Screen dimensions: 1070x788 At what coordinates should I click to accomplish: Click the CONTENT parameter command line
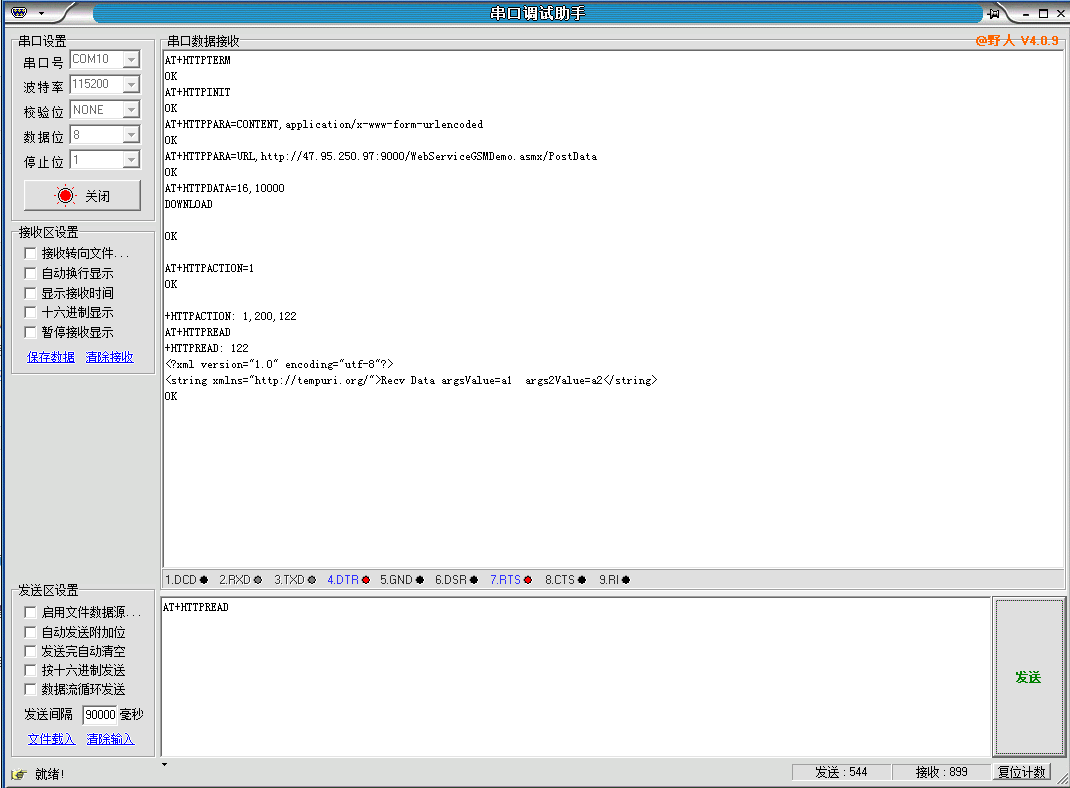click(324, 124)
